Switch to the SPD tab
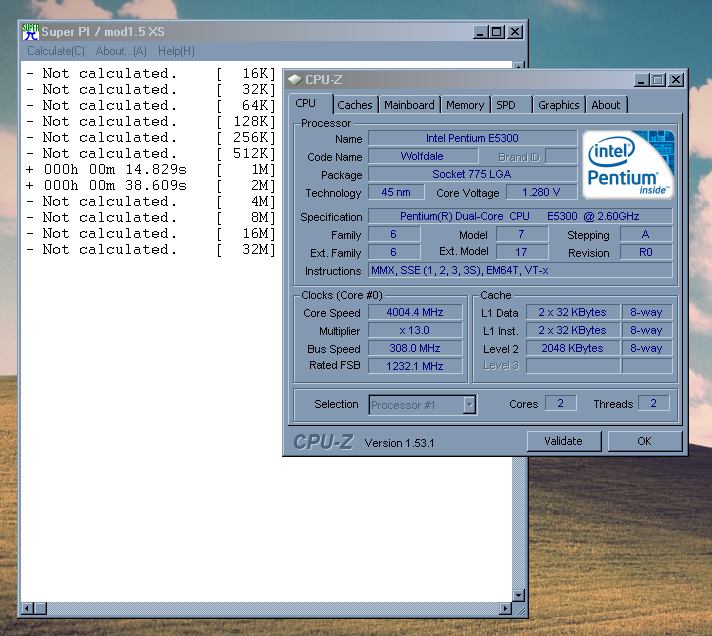The height and width of the screenshot is (636, 712). pos(511,105)
